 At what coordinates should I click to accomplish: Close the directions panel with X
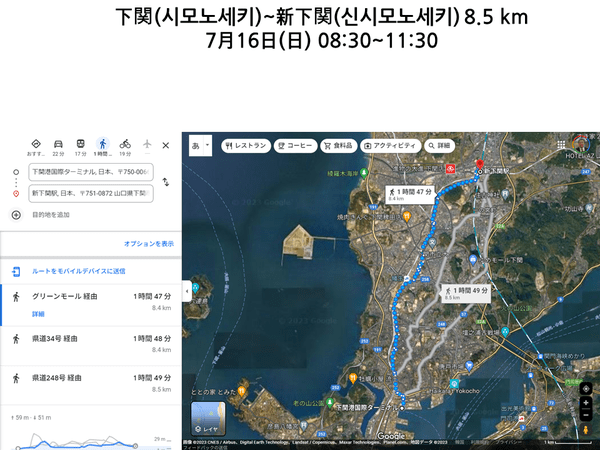166,145
